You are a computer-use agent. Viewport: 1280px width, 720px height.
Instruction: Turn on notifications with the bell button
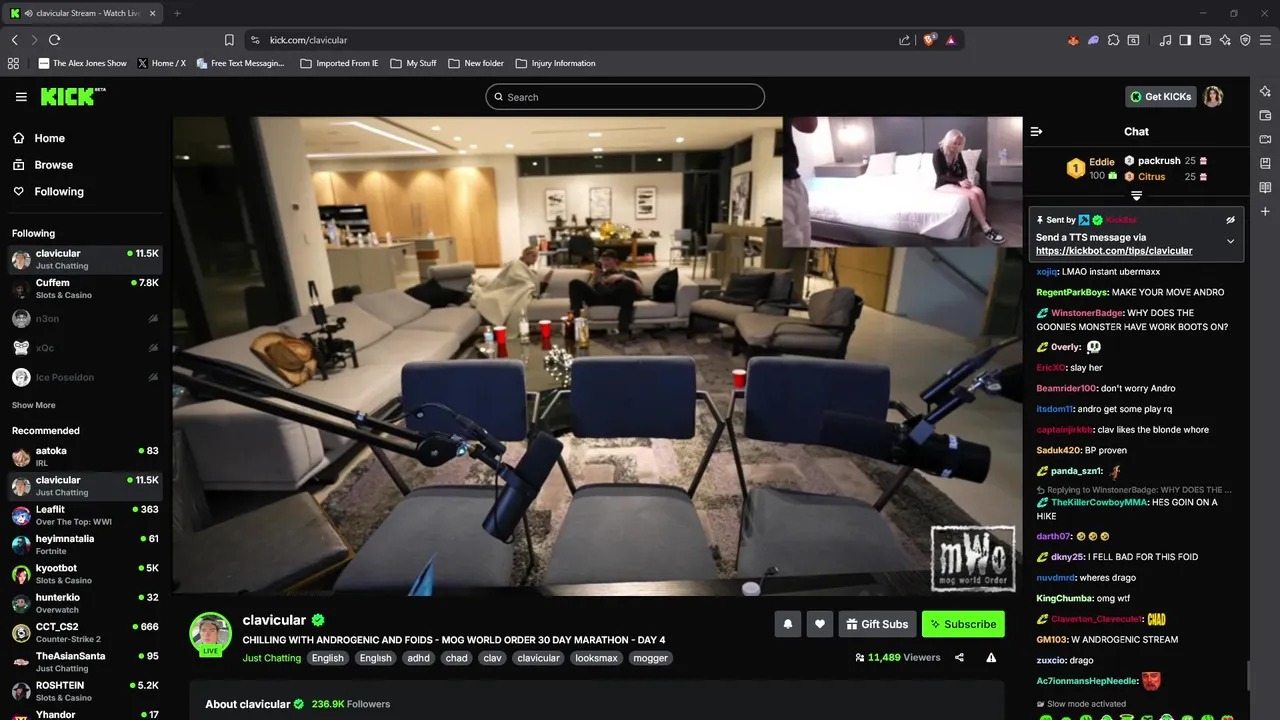[788, 624]
